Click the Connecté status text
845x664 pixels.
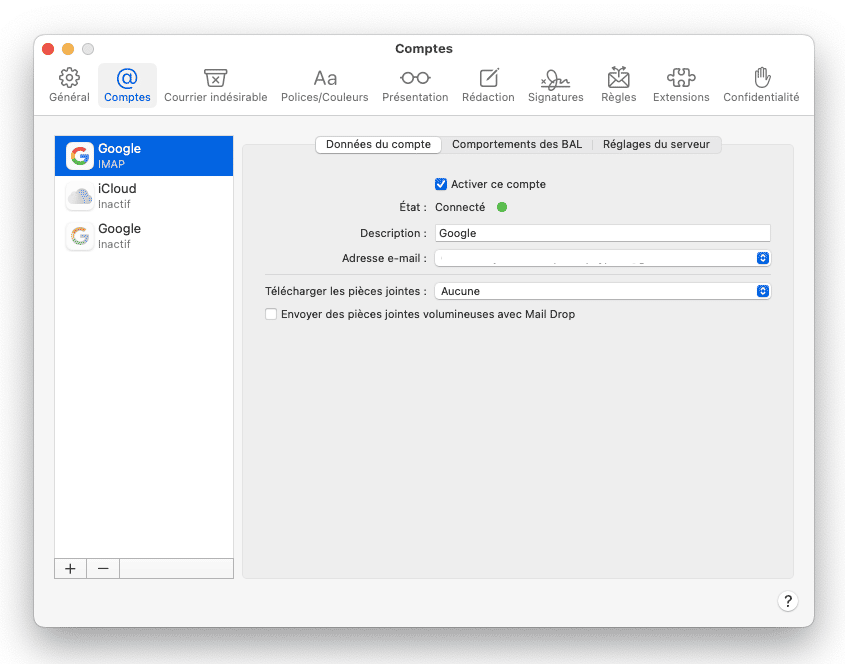(460, 207)
